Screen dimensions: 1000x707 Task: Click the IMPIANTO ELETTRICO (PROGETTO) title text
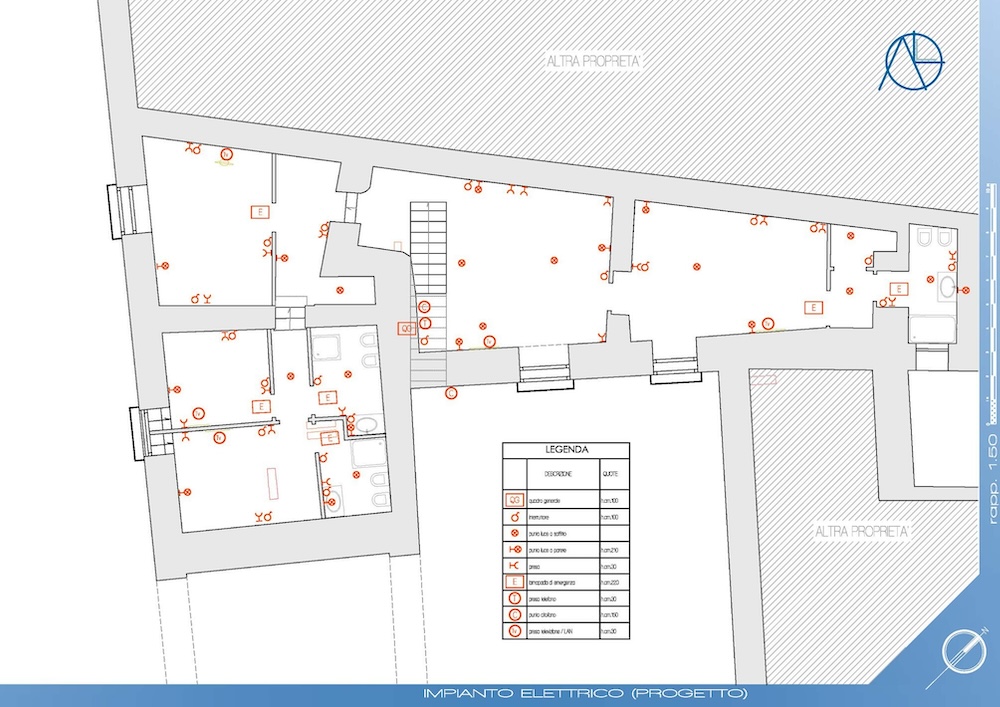point(585,694)
